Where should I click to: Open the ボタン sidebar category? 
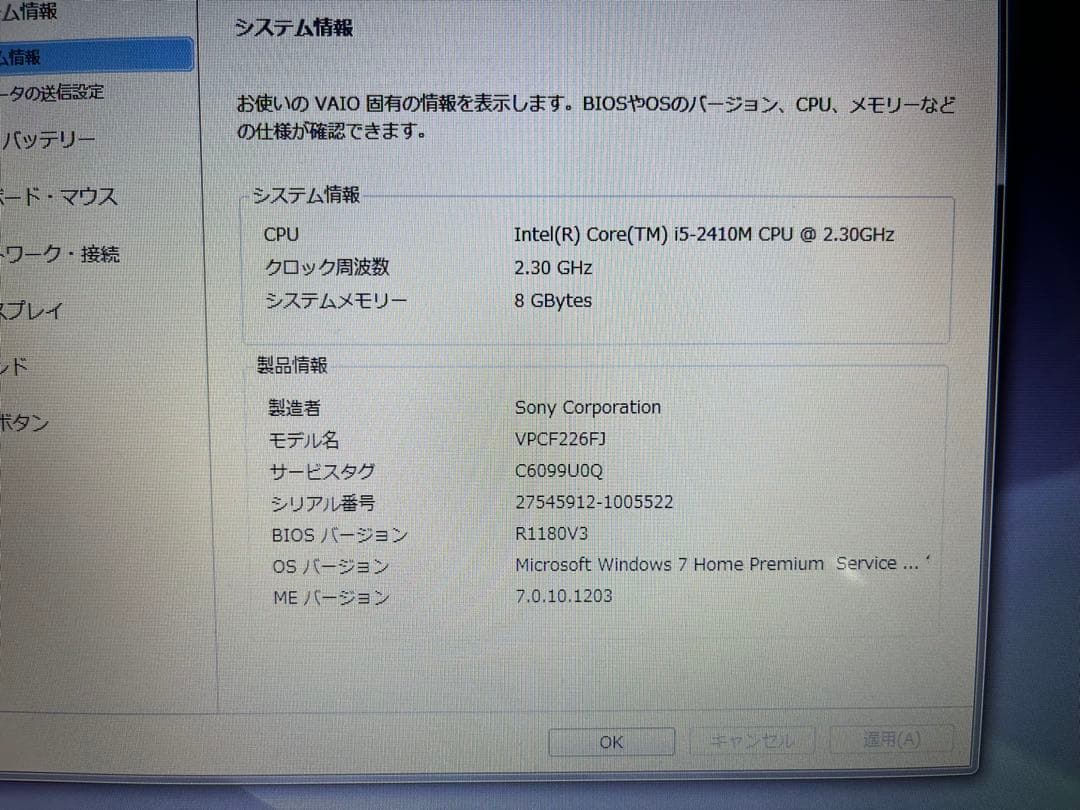tap(24, 422)
